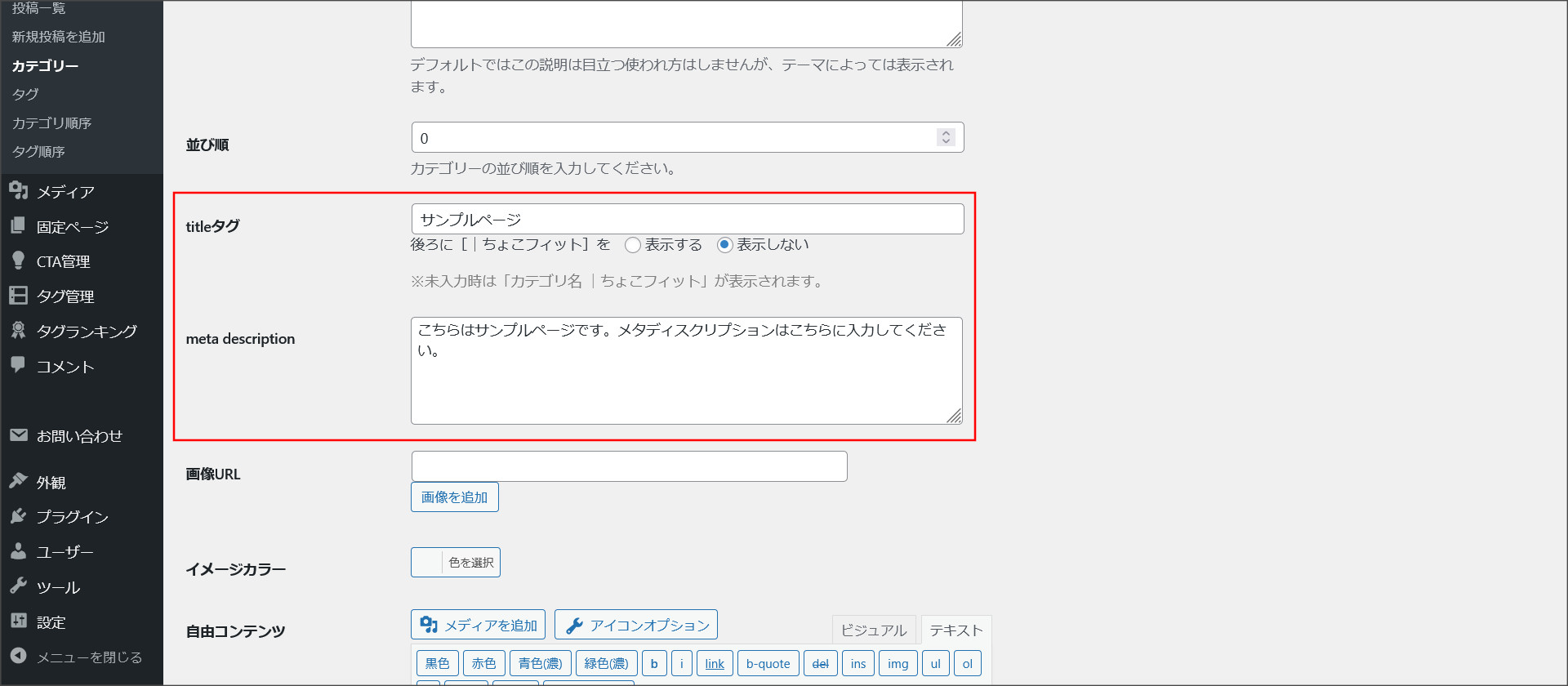Open the 色を選択 color picker
Screen dimensions: 1568x686
pos(456,562)
